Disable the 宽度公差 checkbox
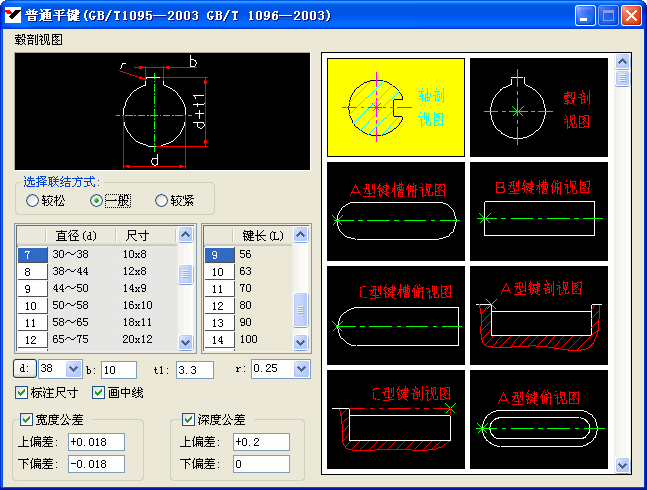Screen dimensions: 647x490 [x=27, y=420]
